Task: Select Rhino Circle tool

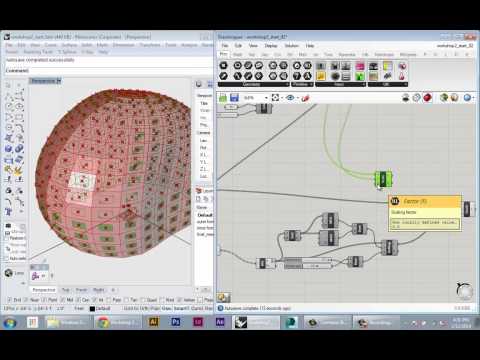Action: click(x=8, y=107)
